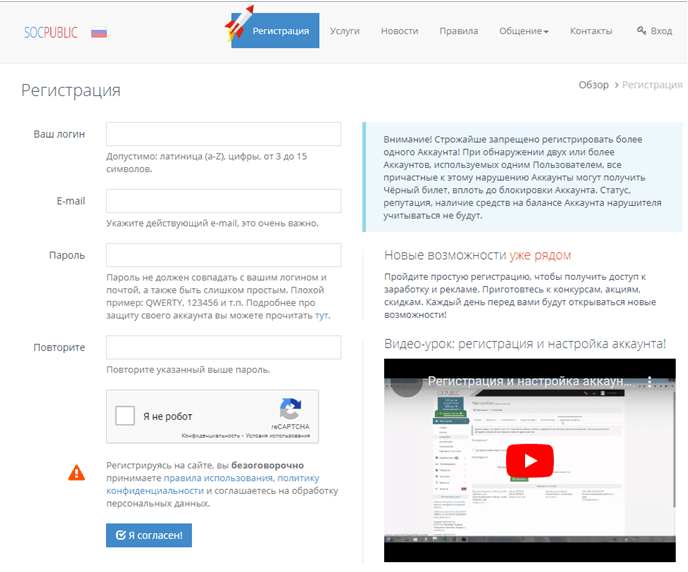Expand the Общение dropdown menu
Screen dimensions: 688x572
(x=524, y=31)
